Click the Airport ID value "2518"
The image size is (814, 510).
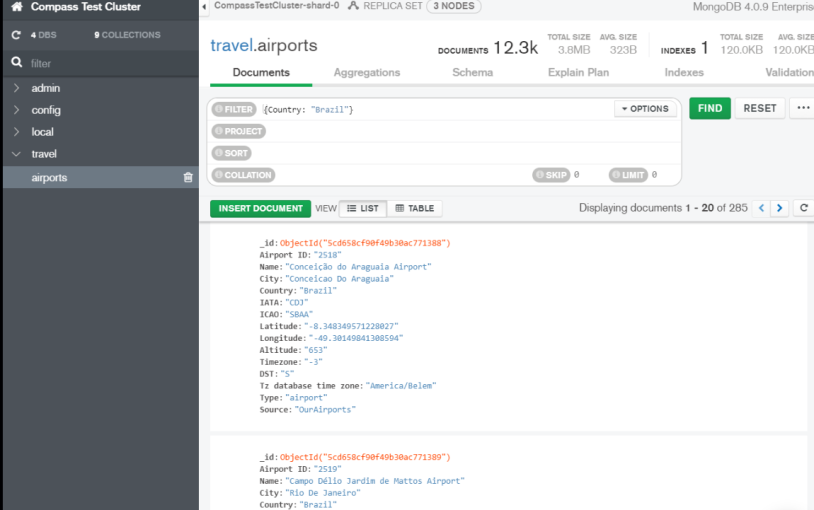pos(327,254)
